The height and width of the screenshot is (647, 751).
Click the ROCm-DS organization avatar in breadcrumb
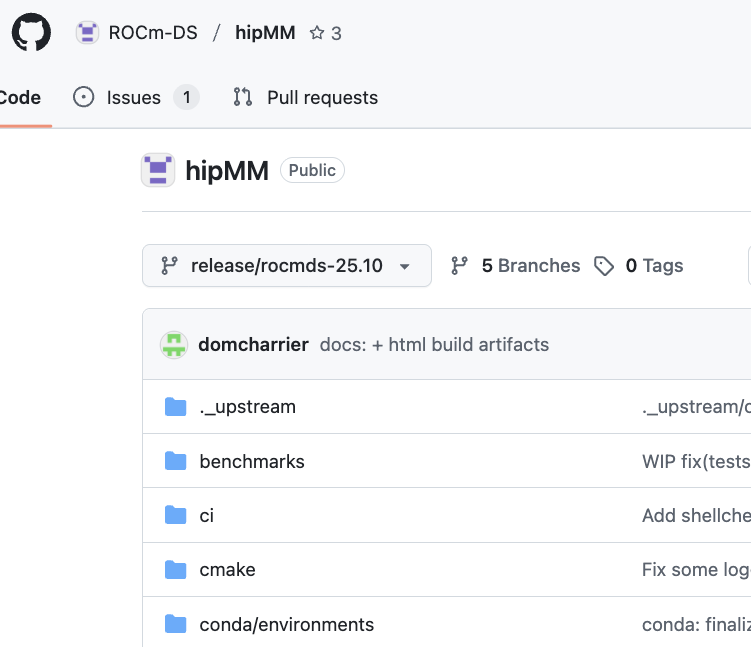point(87,33)
